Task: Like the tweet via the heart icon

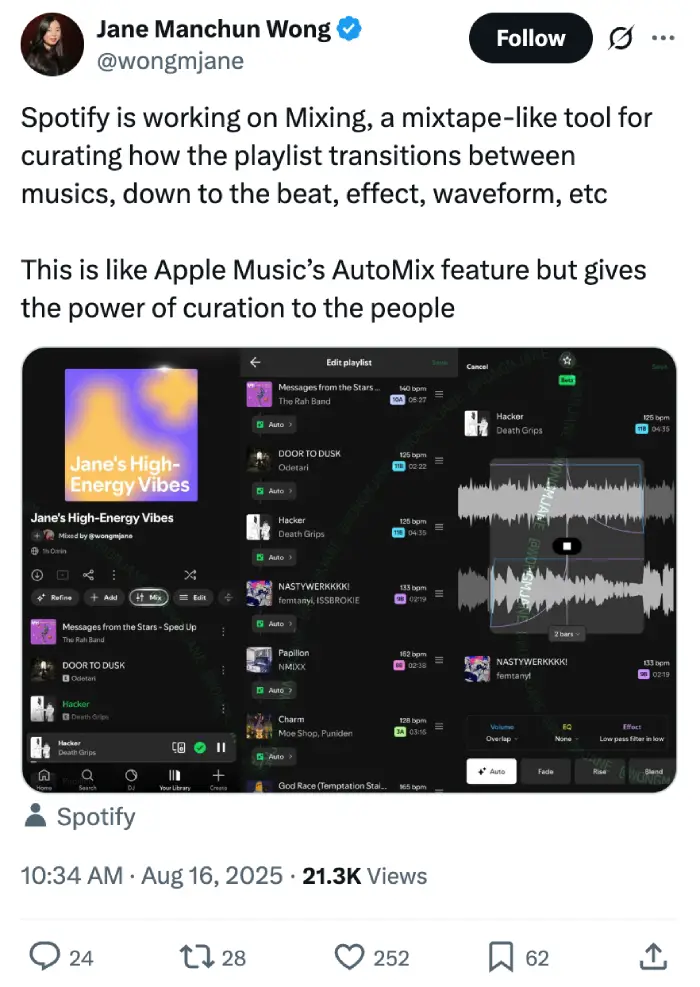Action: pos(349,957)
